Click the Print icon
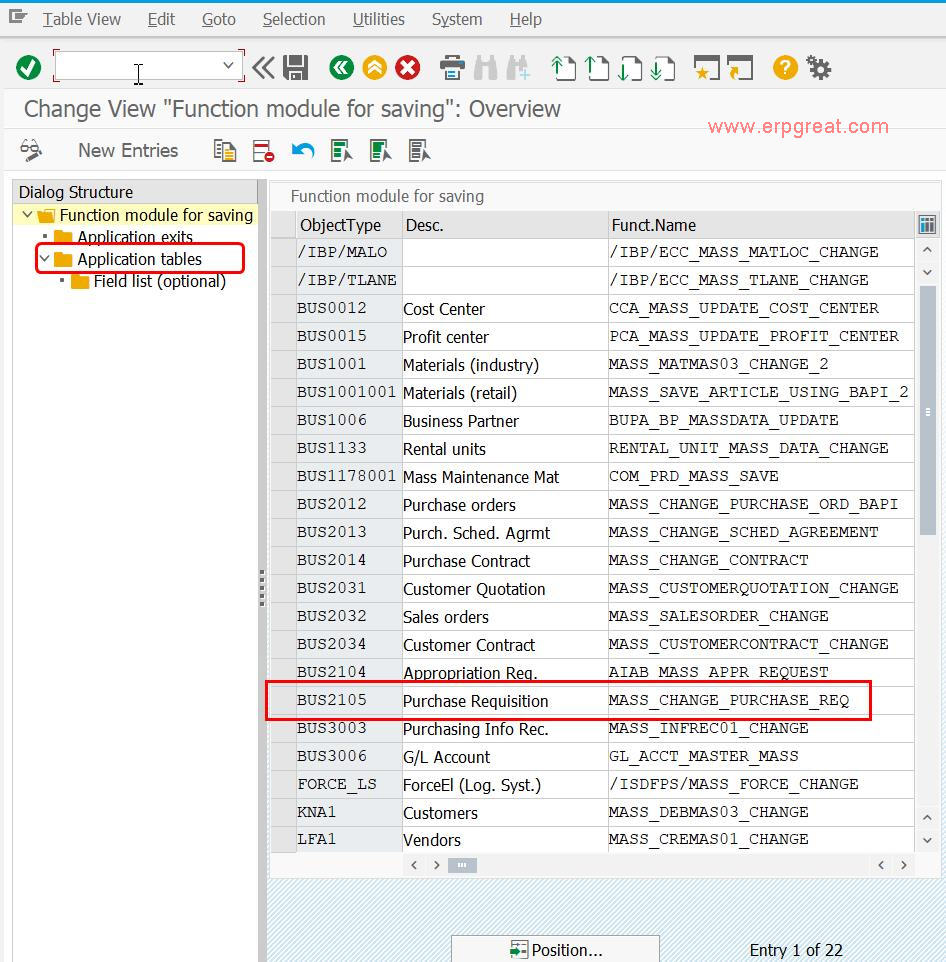Viewport: 946px width, 962px height. click(x=452, y=67)
